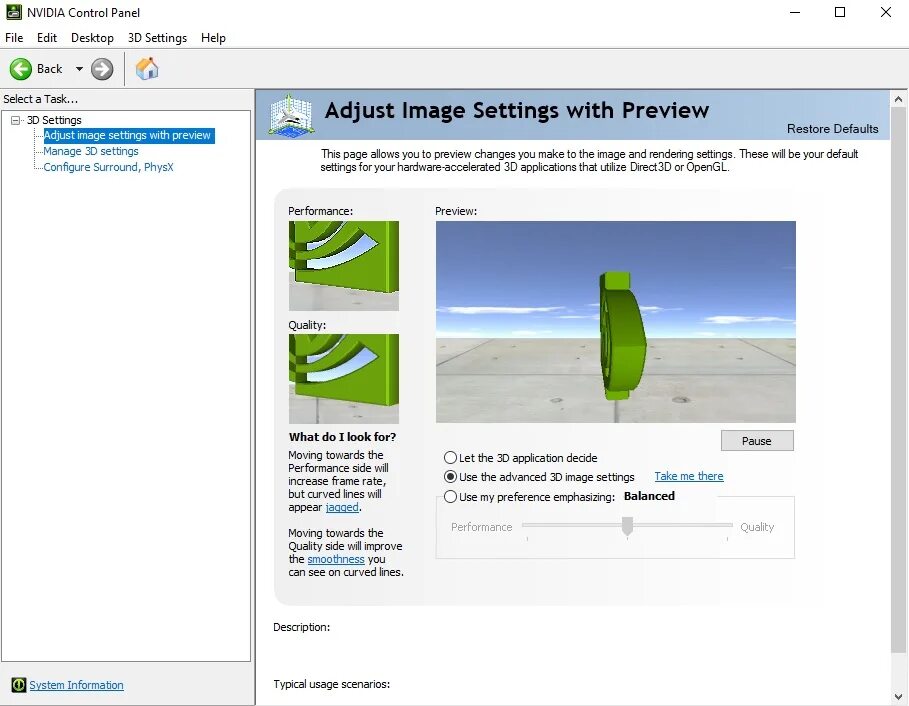Viewport: 909px width, 706px height.
Task: Click the scrollbar down arrow
Action: (899, 696)
